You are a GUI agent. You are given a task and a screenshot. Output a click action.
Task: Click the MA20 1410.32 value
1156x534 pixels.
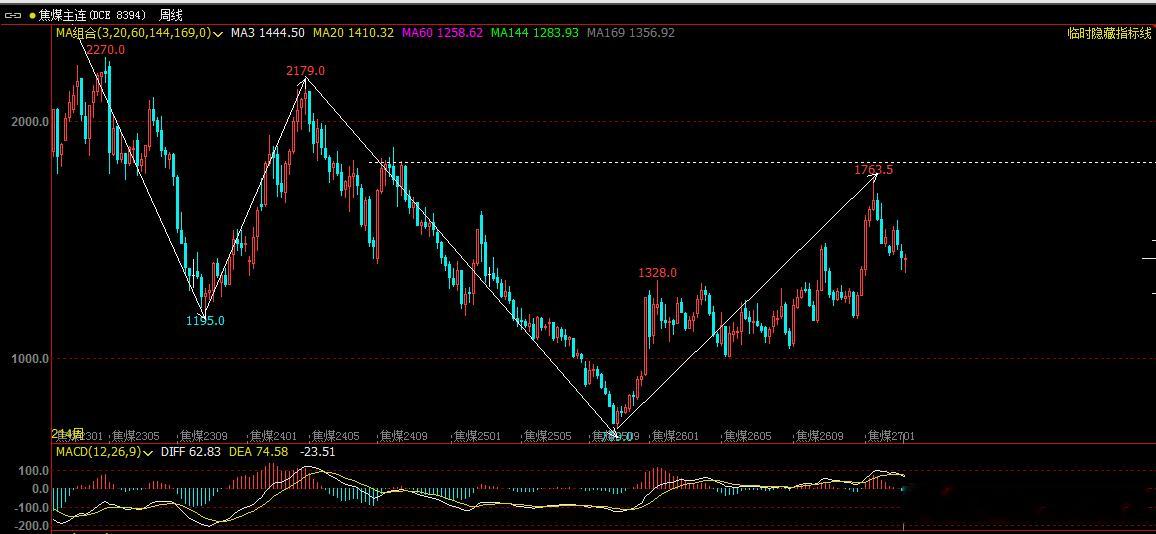click(x=353, y=33)
